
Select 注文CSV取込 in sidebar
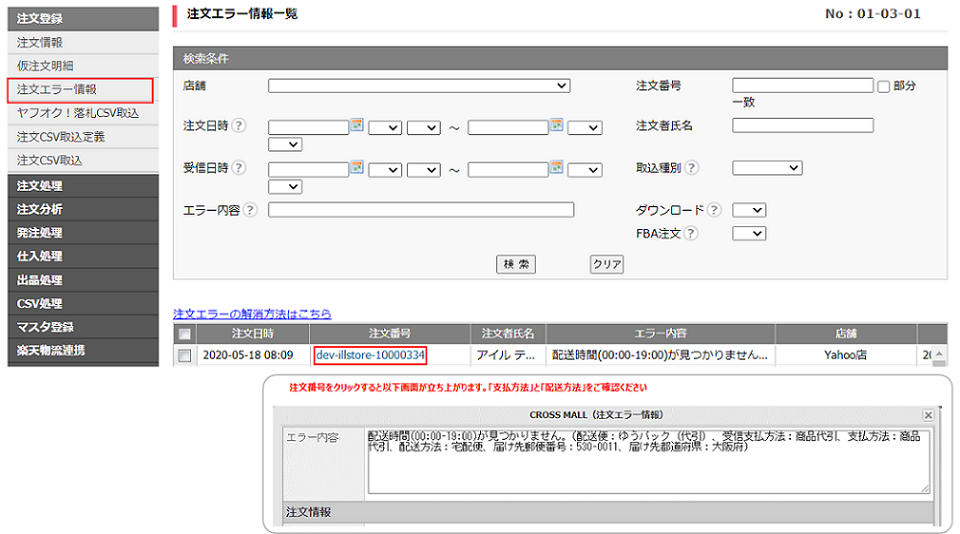tap(83, 160)
